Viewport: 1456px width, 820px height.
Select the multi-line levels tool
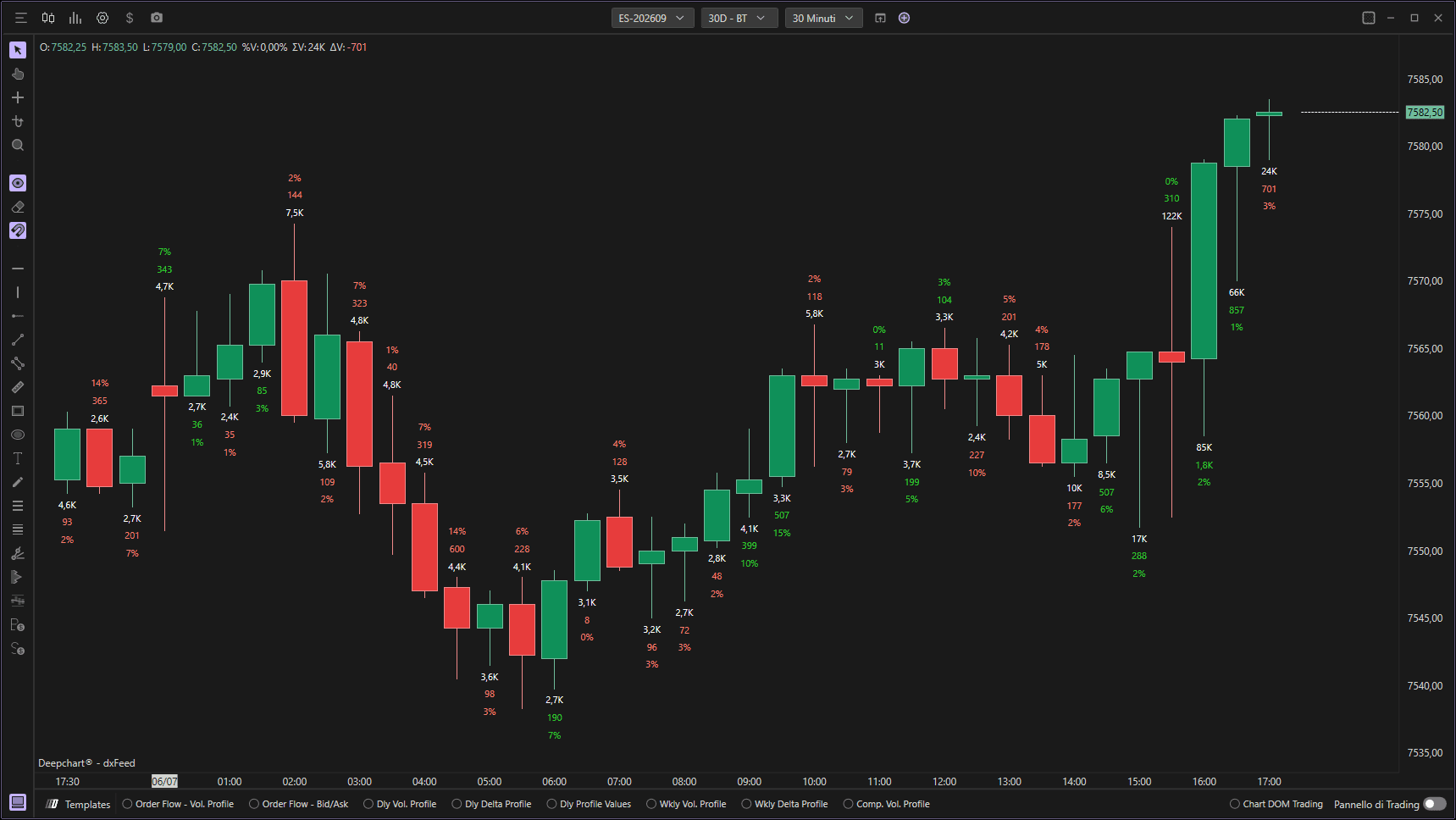pyautogui.click(x=18, y=529)
